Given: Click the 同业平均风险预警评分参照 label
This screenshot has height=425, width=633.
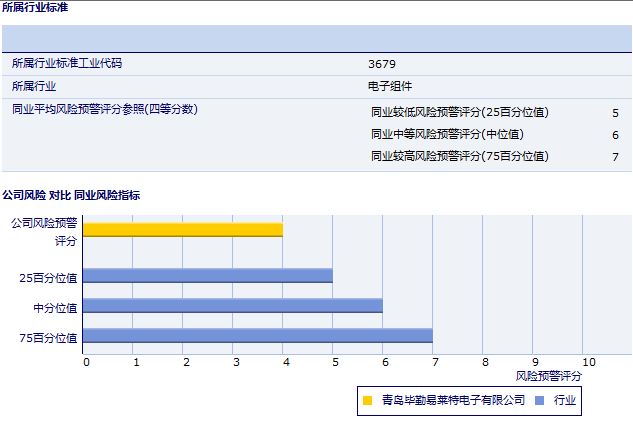Looking at the screenshot, I should (x=104, y=110).
